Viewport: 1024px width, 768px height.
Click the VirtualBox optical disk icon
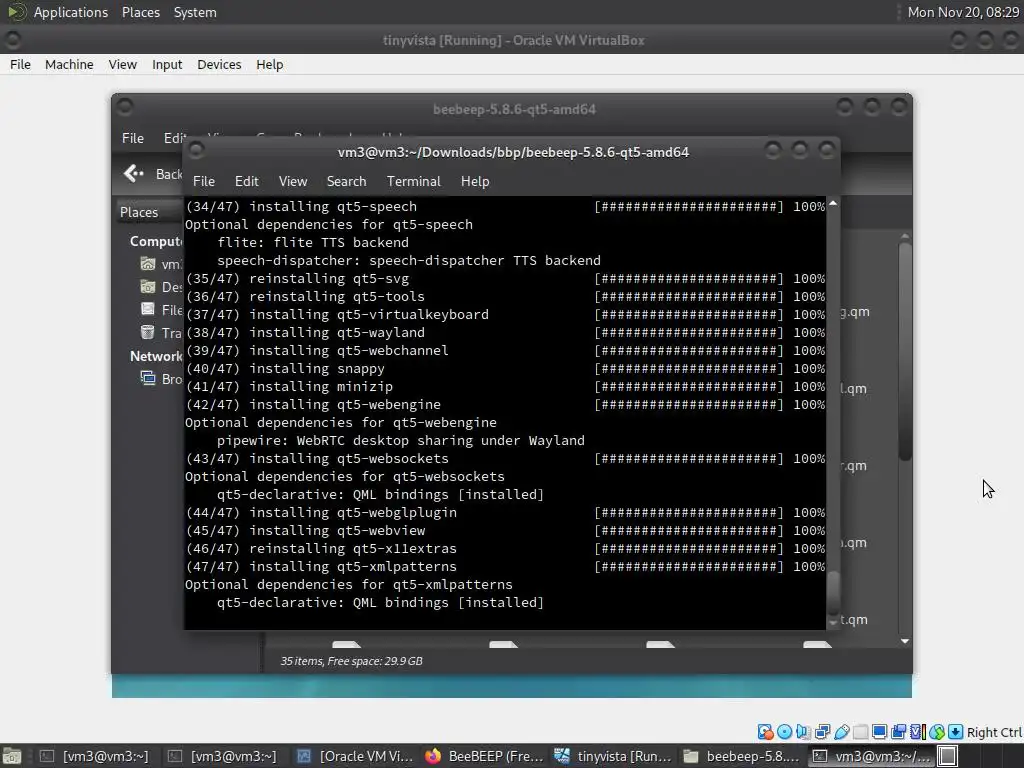click(x=784, y=732)
